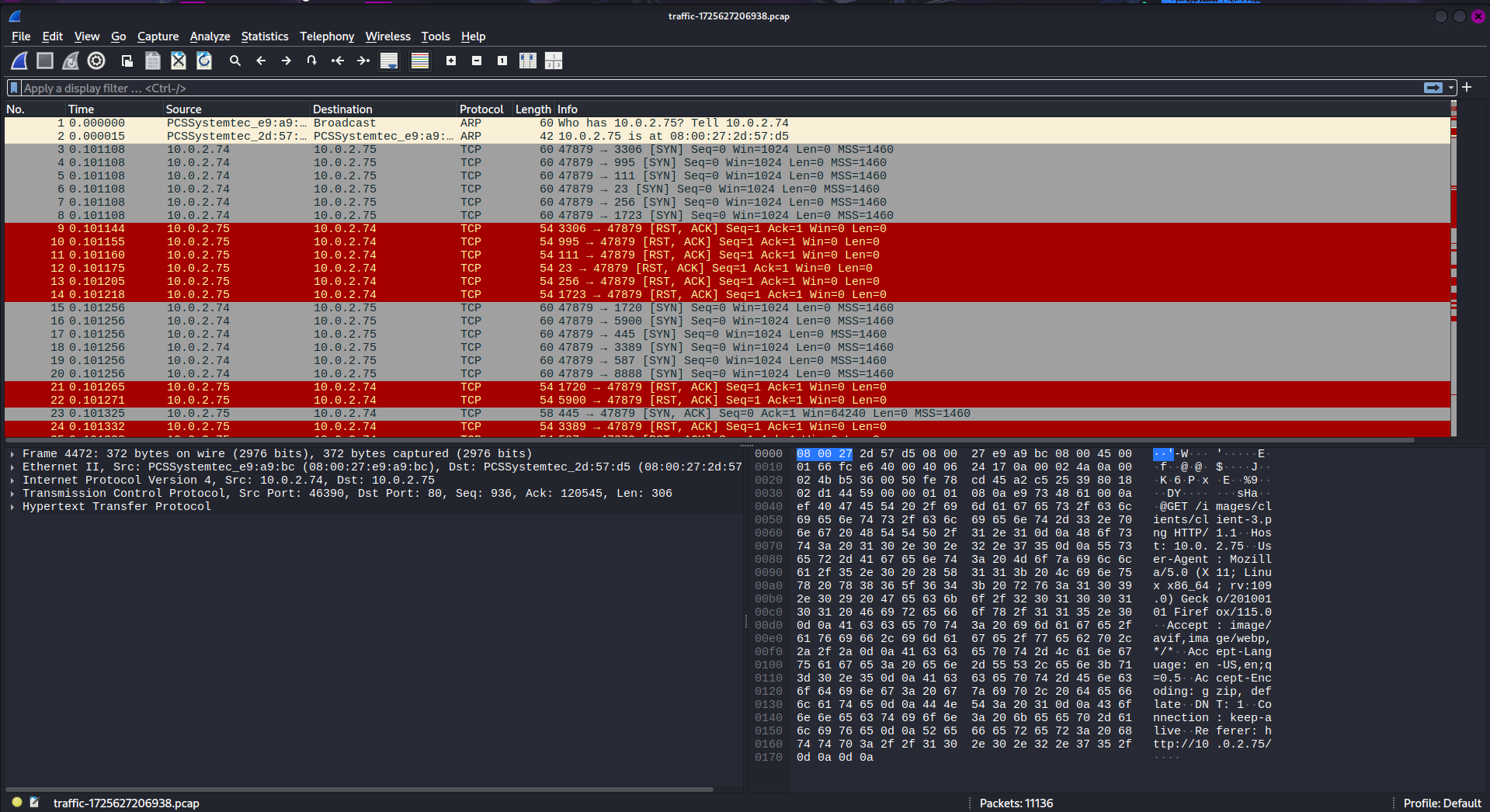Open the Edit menu

[53, 36]
